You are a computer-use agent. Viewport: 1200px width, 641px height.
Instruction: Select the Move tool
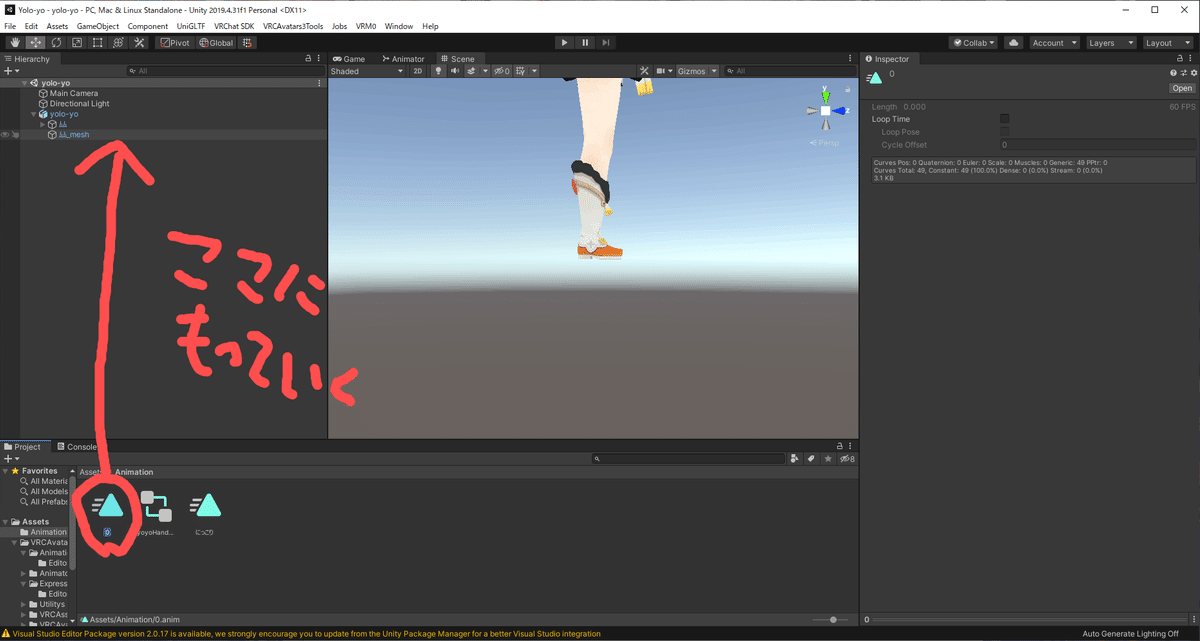click(x=36, y=43)
